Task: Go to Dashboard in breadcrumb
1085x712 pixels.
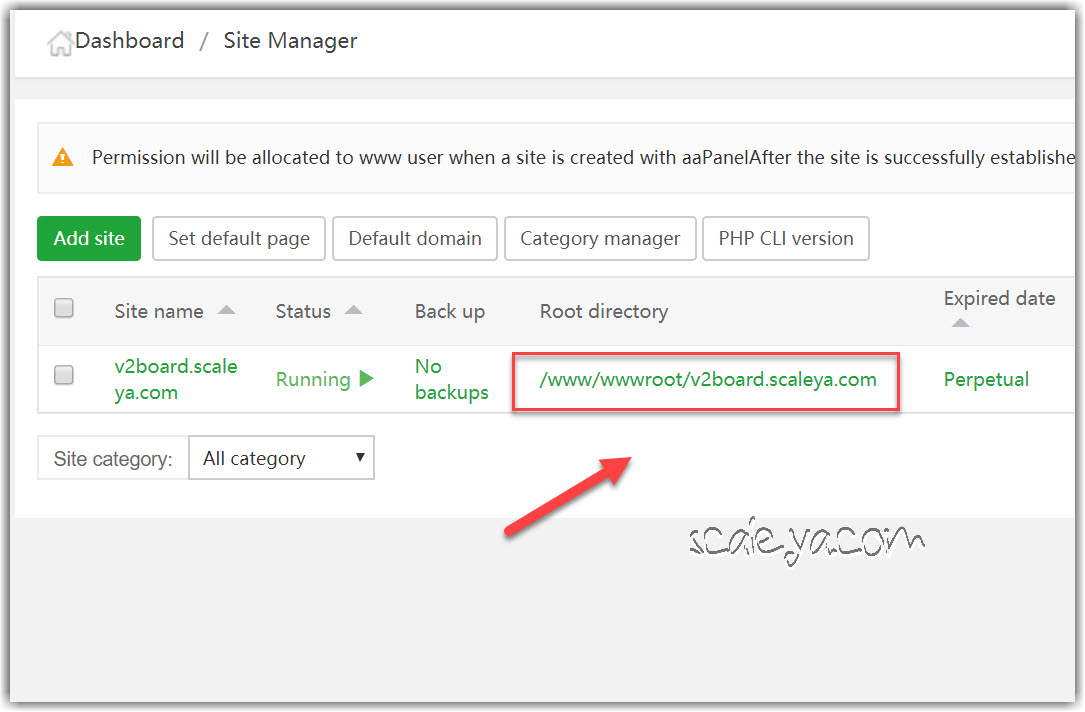Action: click(x=129, y=41)
